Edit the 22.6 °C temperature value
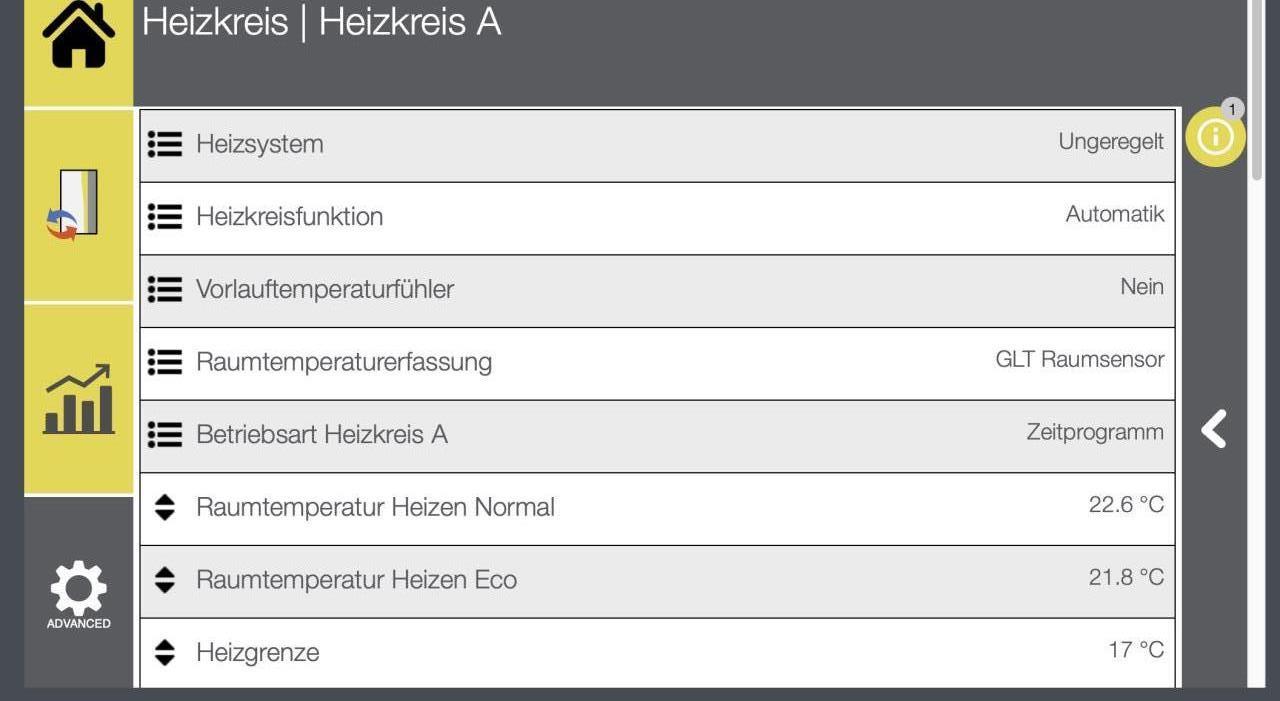Viewport: 1280px width, 701px height. [x=1126, y=505]
